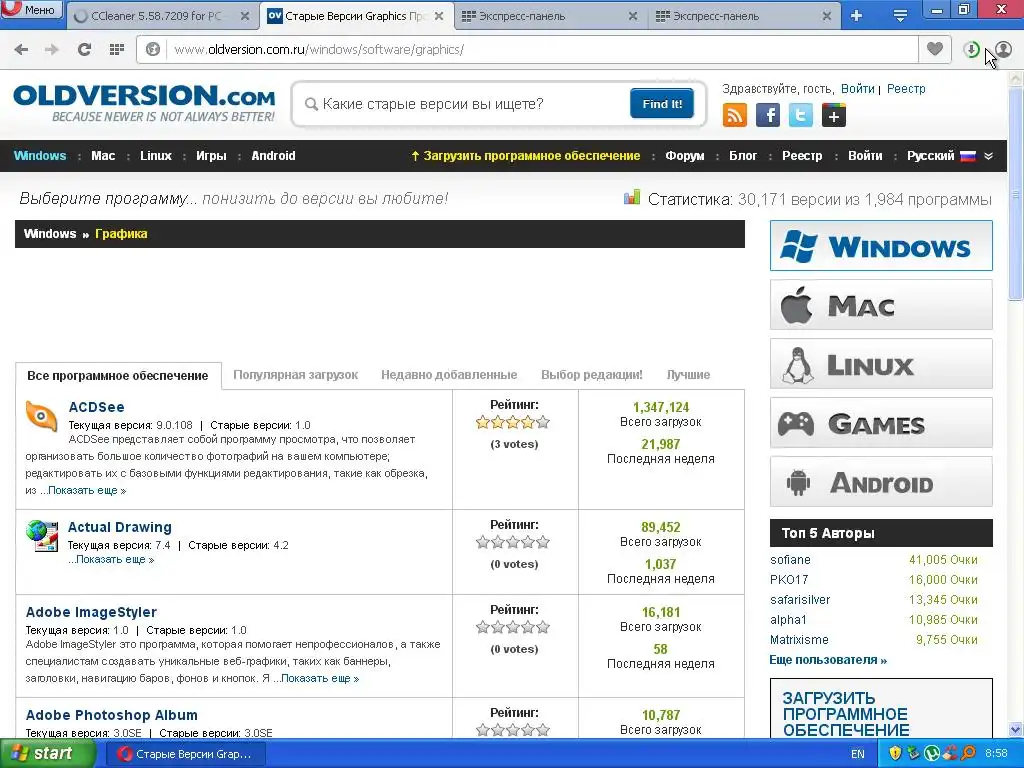The width and height of the screenshot is (1024, 768).
Task: Click the browser address bar URL
Action: pos(319,50)
